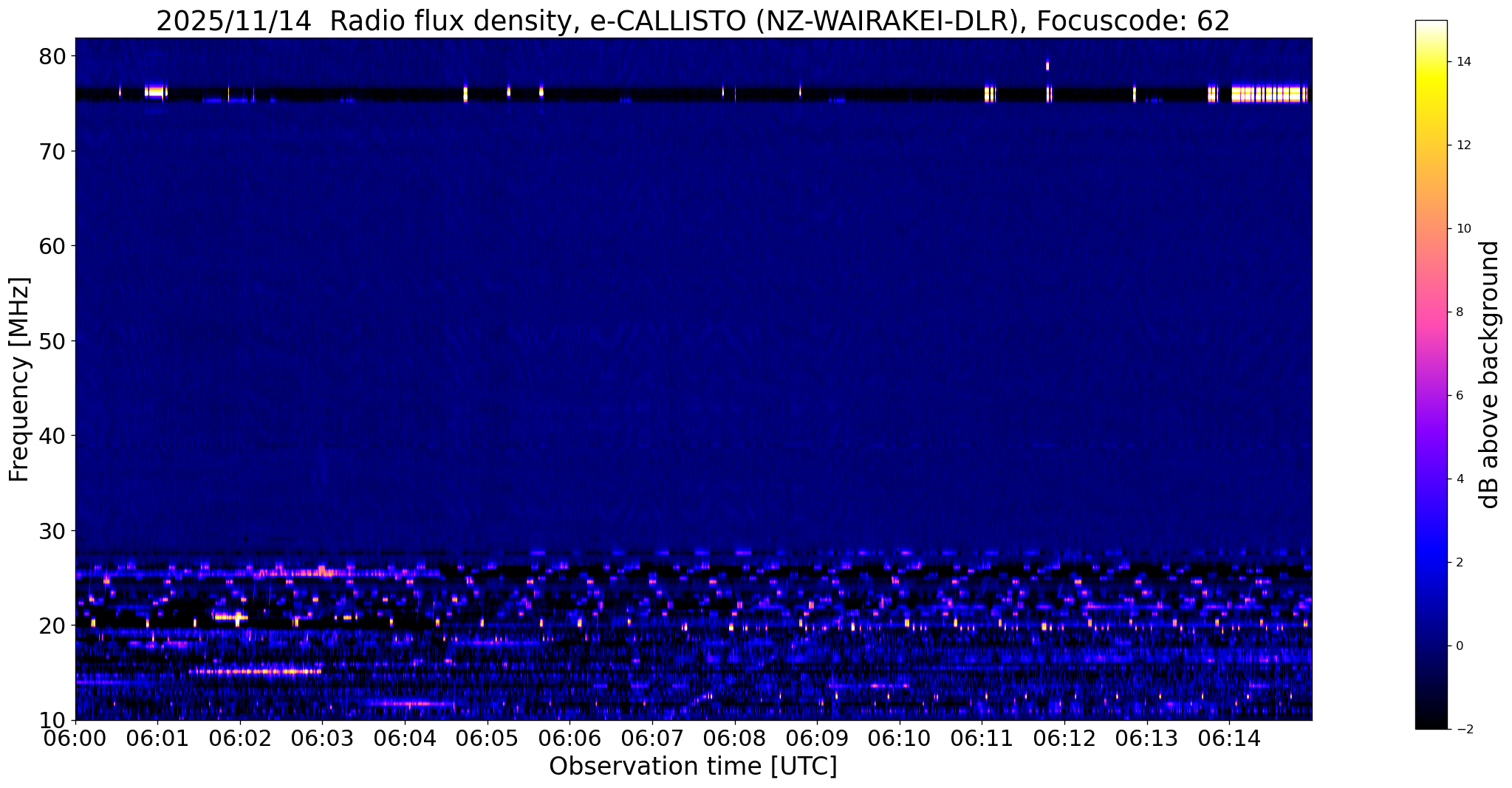This screenshot has width=1512, height=788.
Task: Click the bright burst near 06:14 at 76 MHz
Action: click(1269, 94)
